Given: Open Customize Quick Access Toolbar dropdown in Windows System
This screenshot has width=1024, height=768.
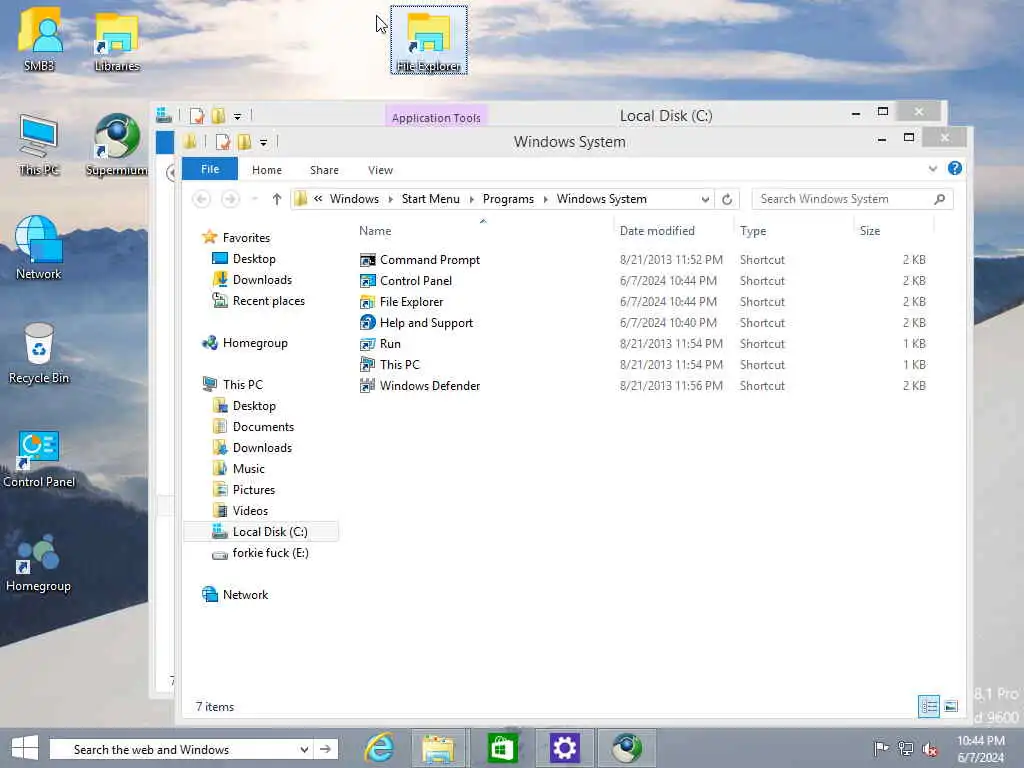Looking at the screenshot, I should (263, 142).
